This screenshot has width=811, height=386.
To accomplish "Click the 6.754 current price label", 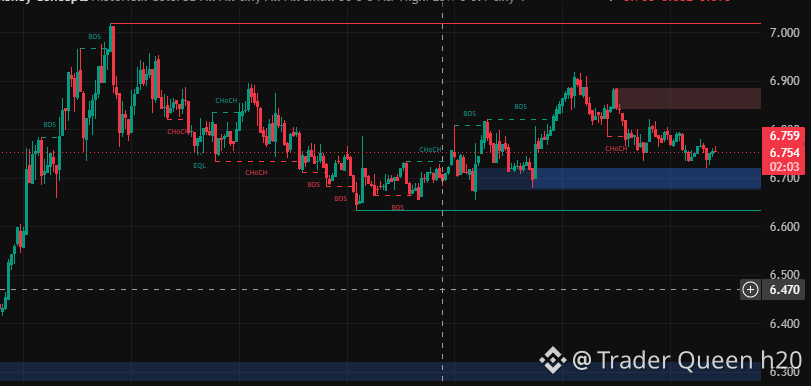I will pos(784,153).
